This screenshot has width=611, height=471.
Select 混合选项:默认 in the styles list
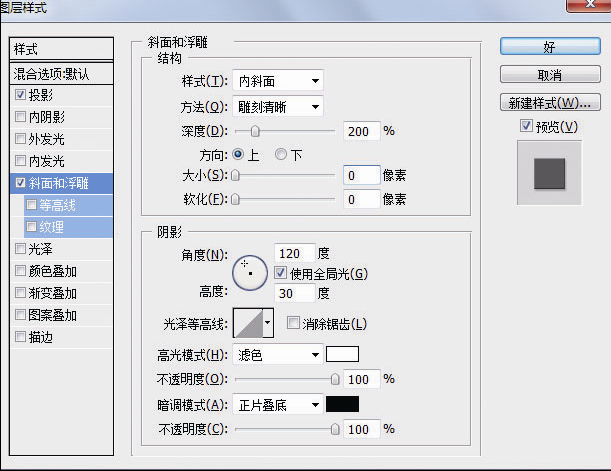[x=62, y=73]
